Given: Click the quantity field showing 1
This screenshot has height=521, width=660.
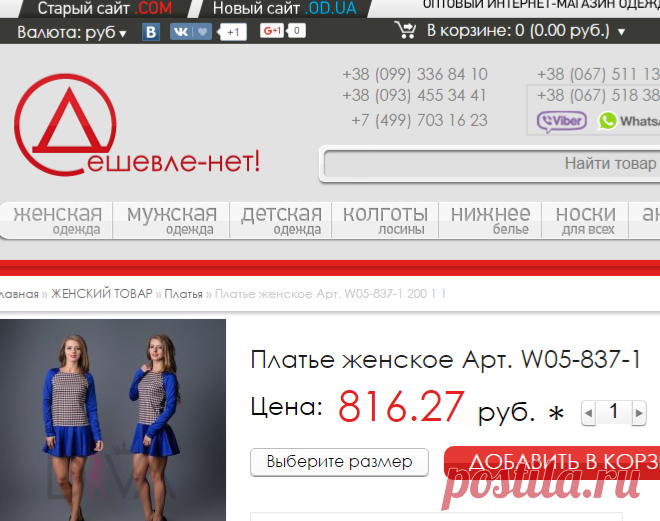Looking at the screenshot, I should point(614,412).
